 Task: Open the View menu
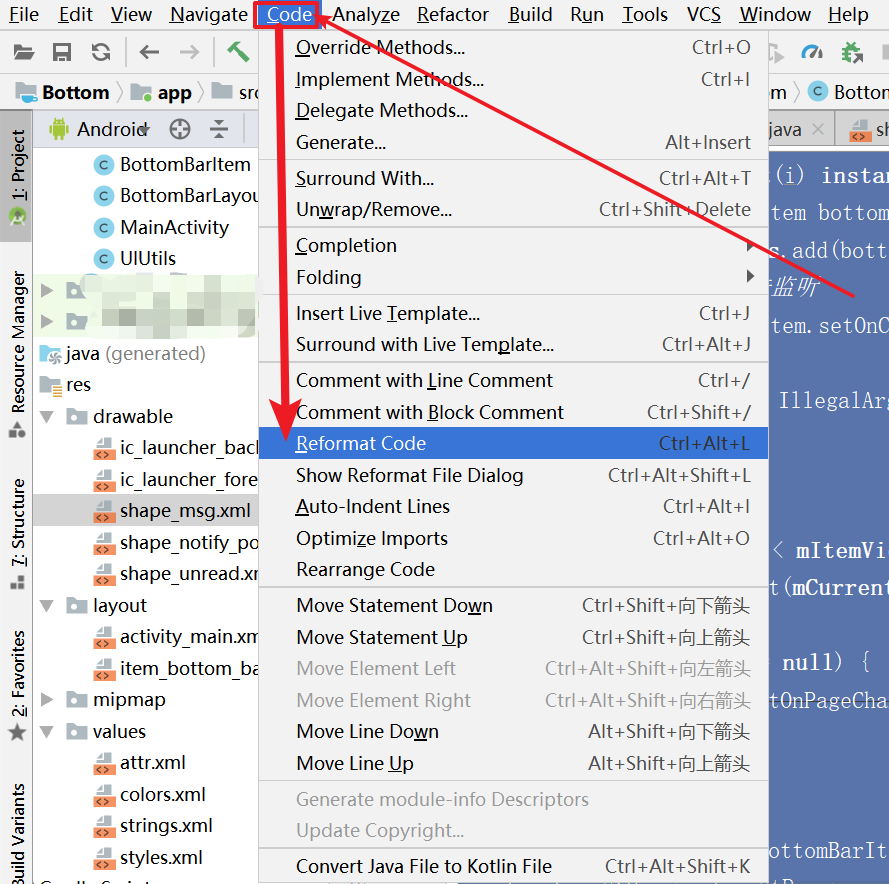click(131, 15)
